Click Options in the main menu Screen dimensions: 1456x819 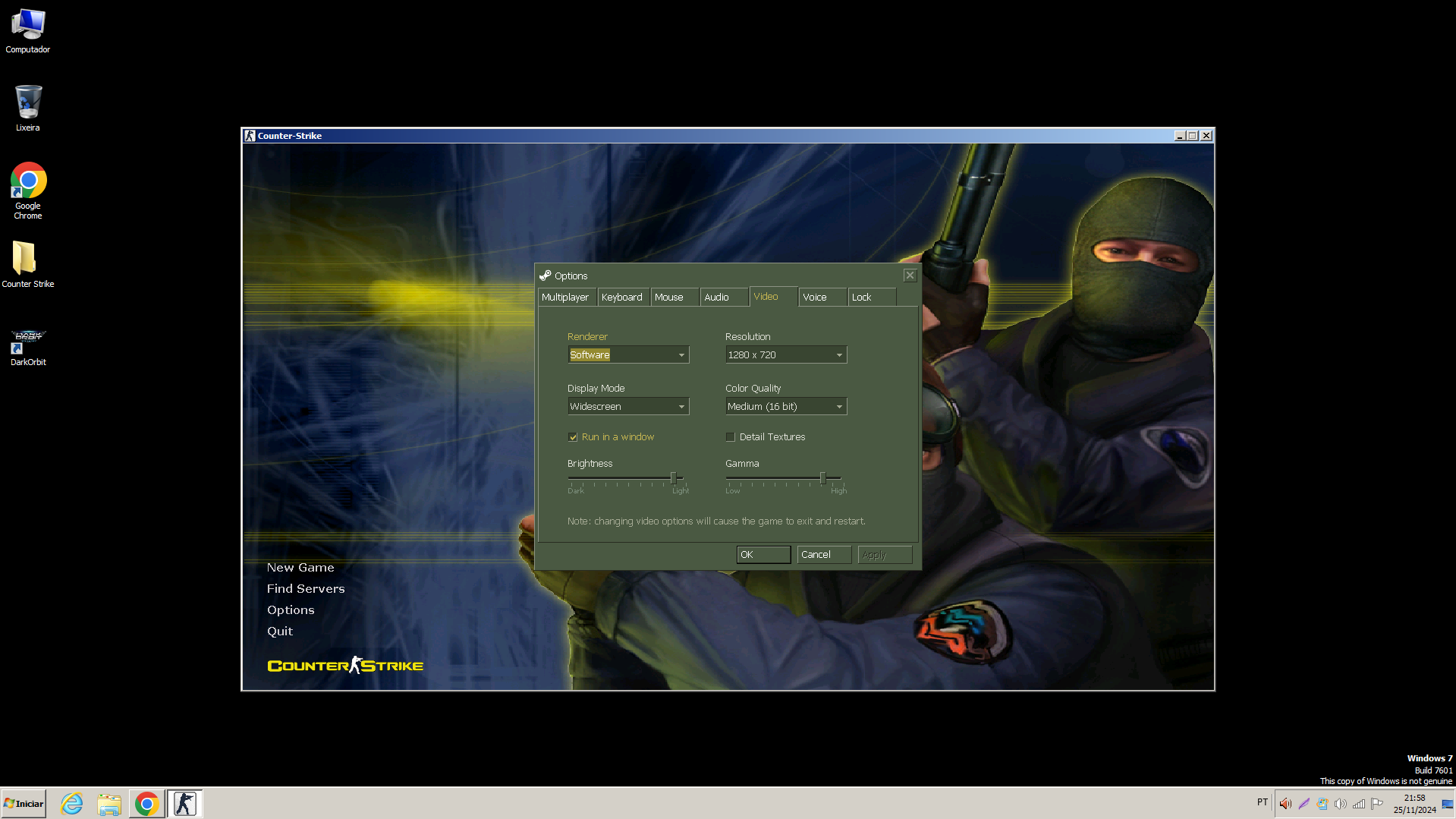[291, 610]
